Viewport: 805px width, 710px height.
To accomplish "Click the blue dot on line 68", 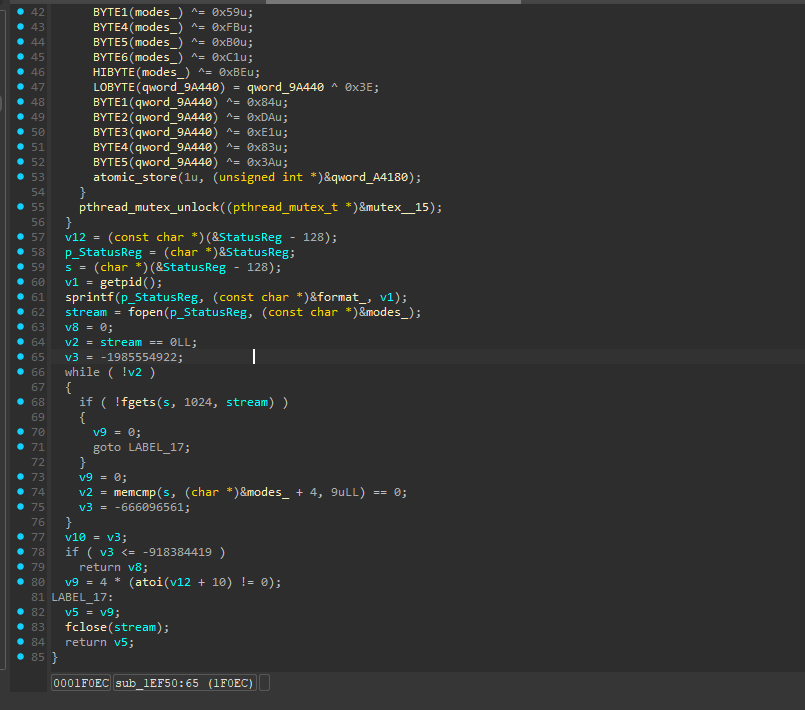I will coord(21,402).
